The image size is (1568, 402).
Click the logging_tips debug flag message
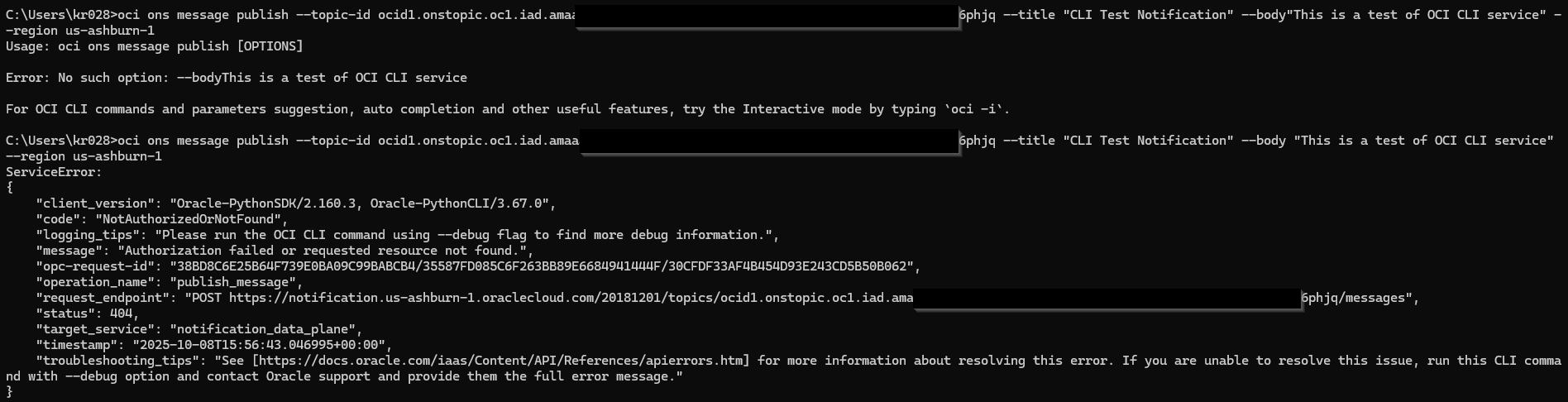click(x=466, y=235)
